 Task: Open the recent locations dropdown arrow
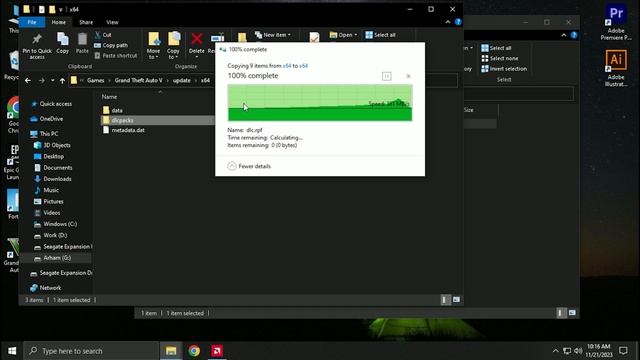pos(53,80)
